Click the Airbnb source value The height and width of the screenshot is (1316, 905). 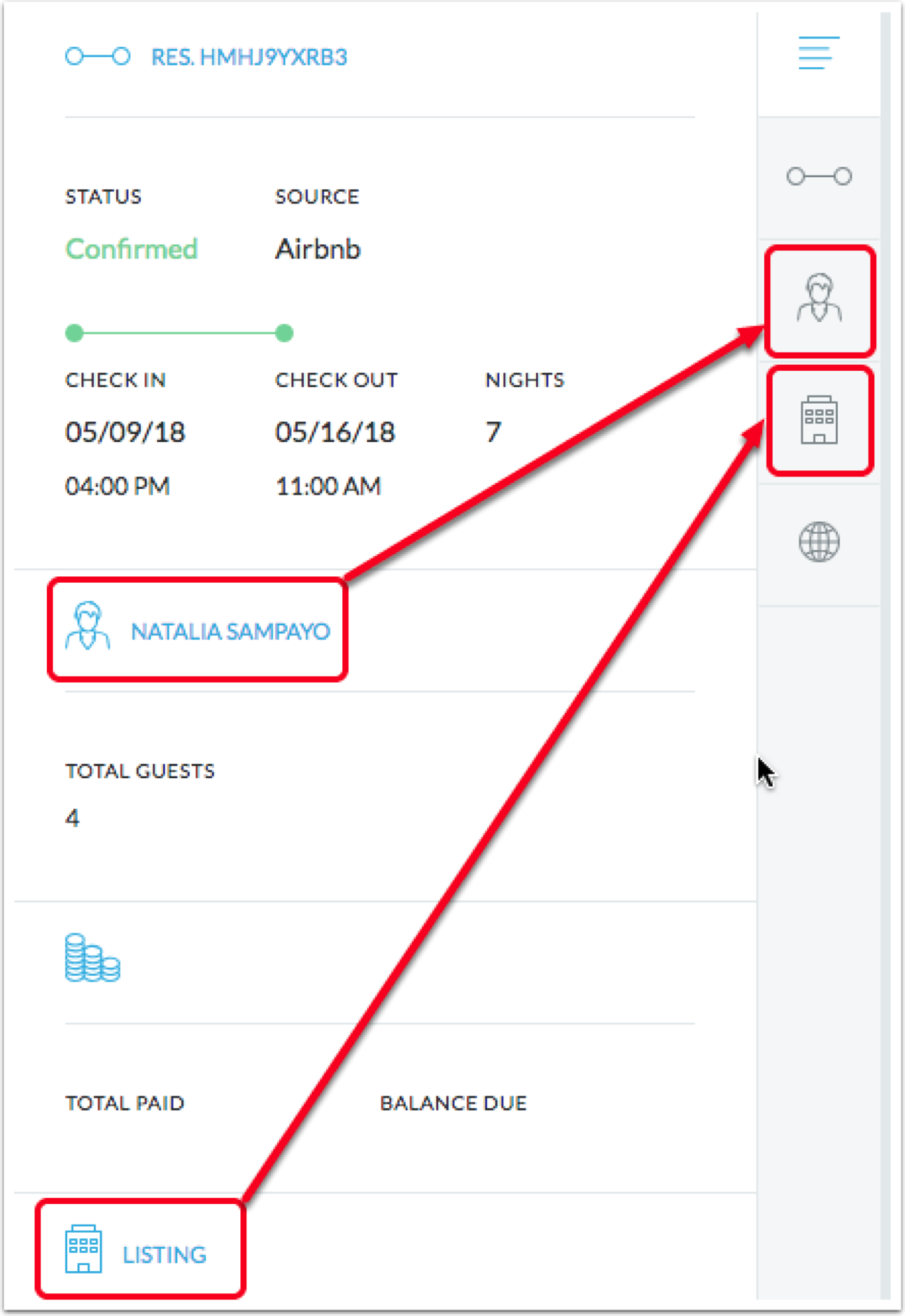click(318, 249)
